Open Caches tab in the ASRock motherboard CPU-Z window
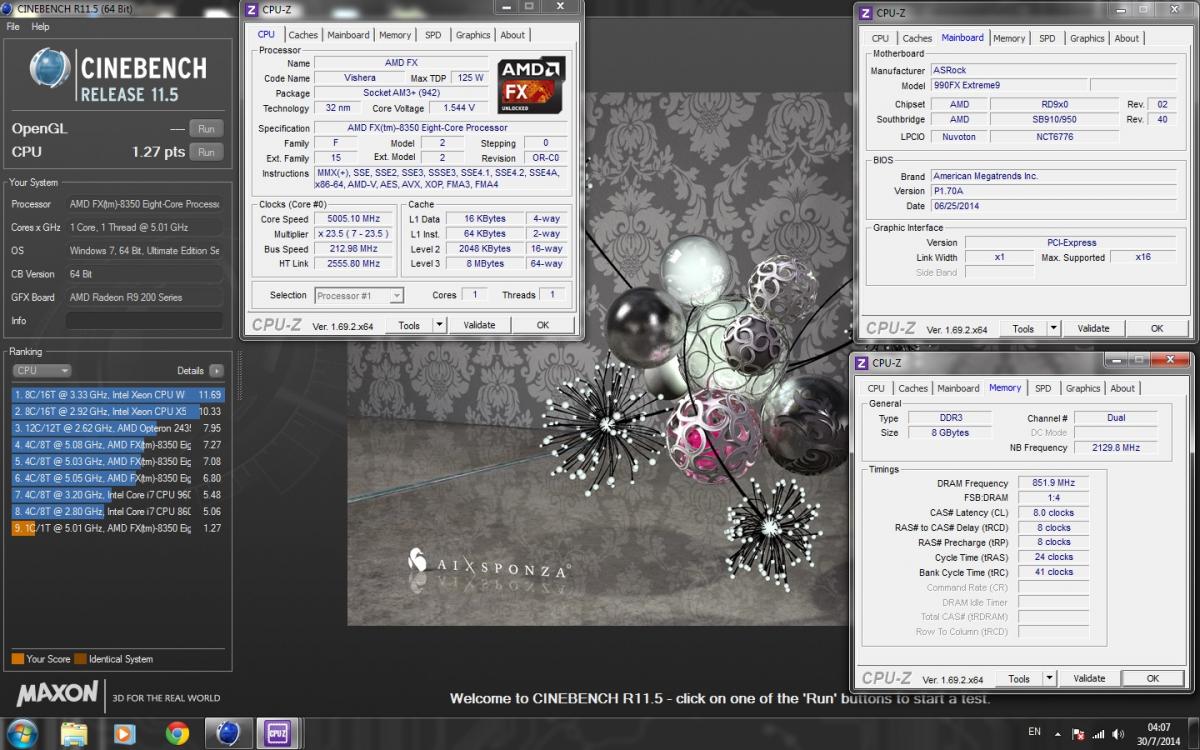Viewport: 1200px width, 750px height. (x=917, y=39)
